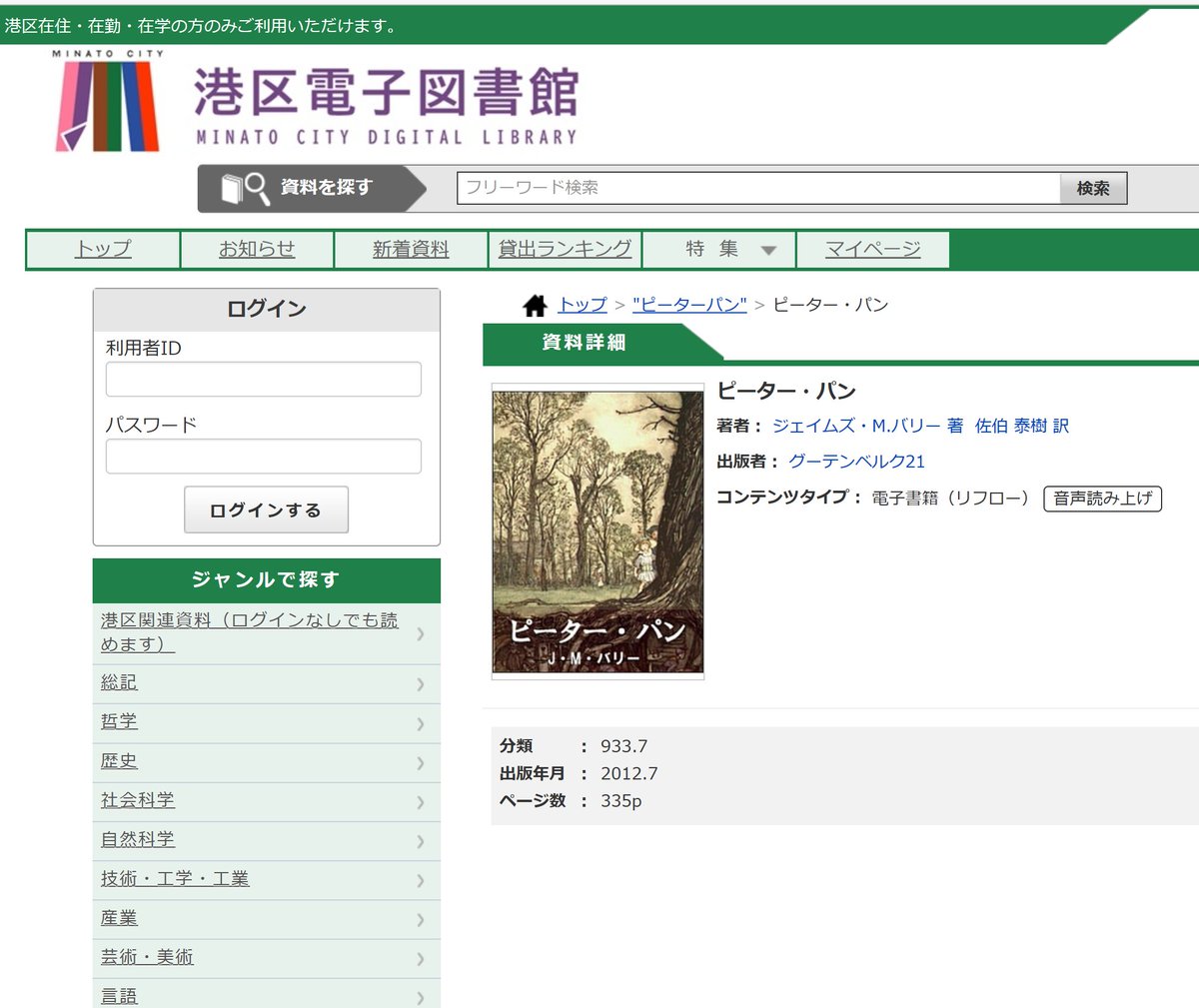Click the Peter Pan book cover thumbnail
The width and height of the screenshot is (1199, 1008).
coord(598,531)
